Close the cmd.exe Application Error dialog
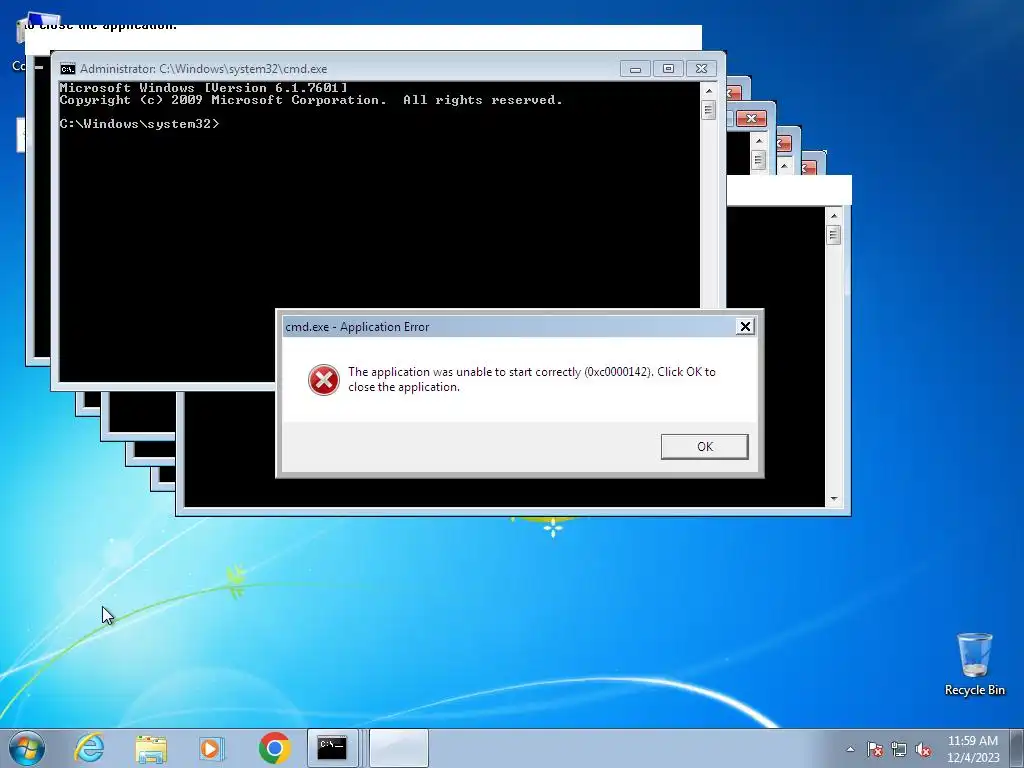Image resolution: width=1024 pixels, height=768 pixels. click(744, 327)
